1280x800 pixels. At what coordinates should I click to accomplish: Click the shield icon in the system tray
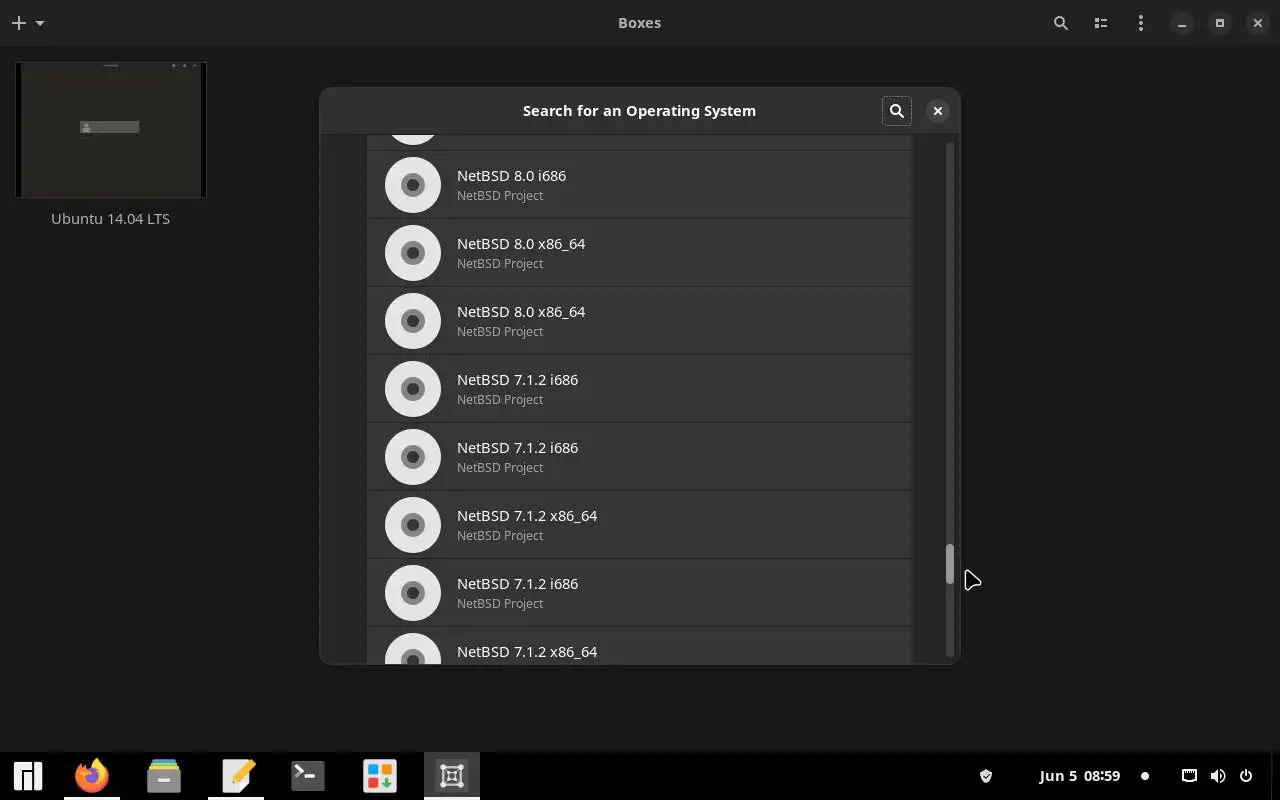[x=985, y=776]
